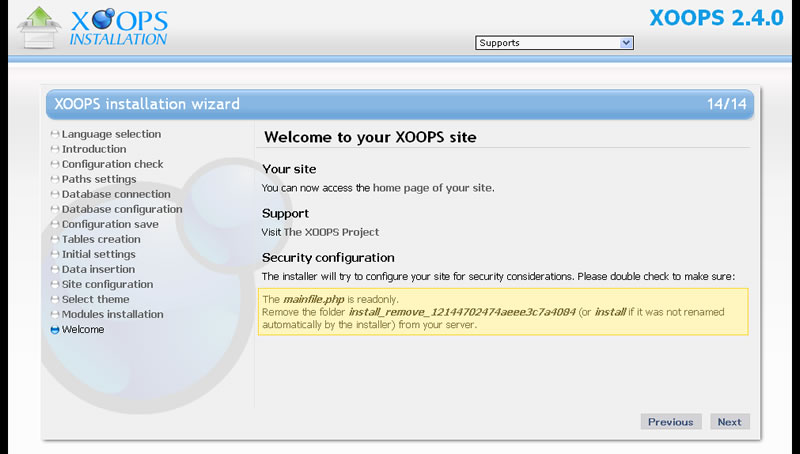Open the home page of your site link
800x454 pixels.
432,188
